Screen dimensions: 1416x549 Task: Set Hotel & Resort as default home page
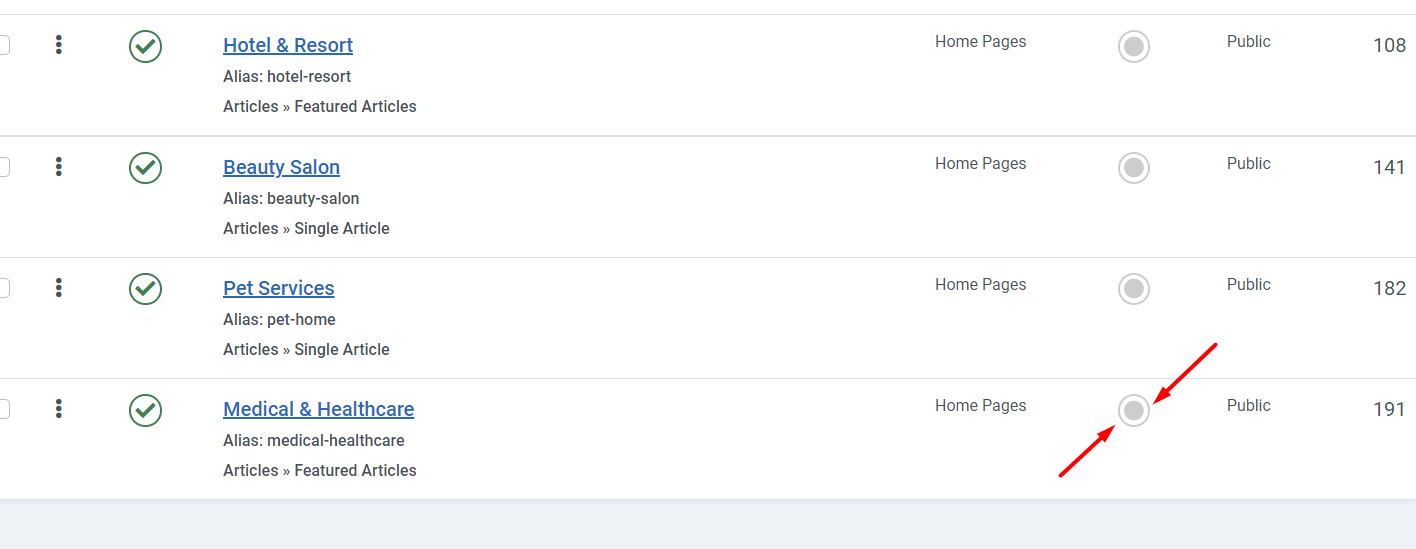[1133, 46]
